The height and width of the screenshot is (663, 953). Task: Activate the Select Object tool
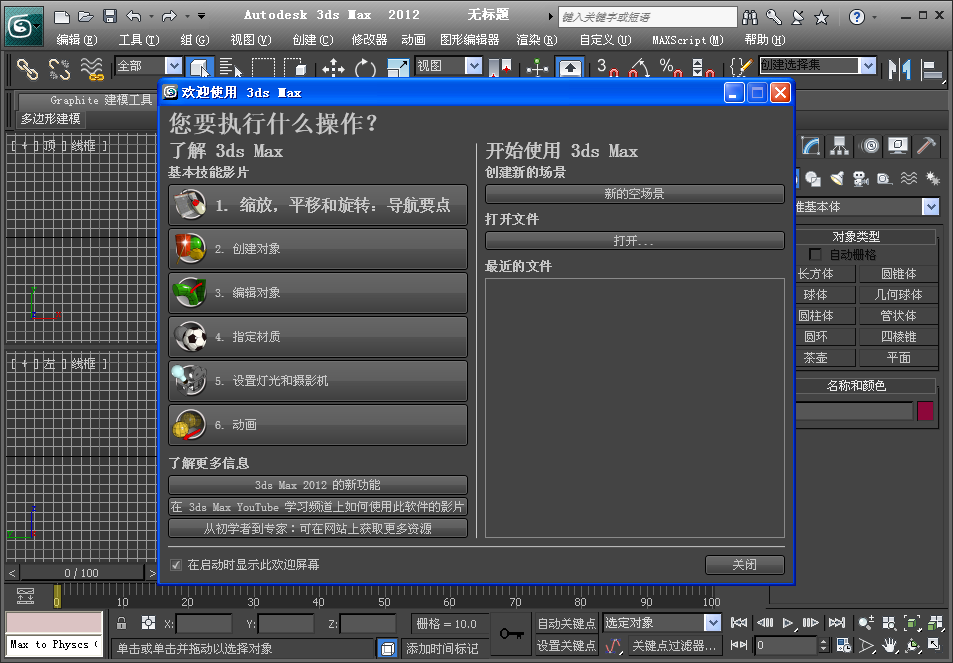pyautogui.click(x=199, y=67)
